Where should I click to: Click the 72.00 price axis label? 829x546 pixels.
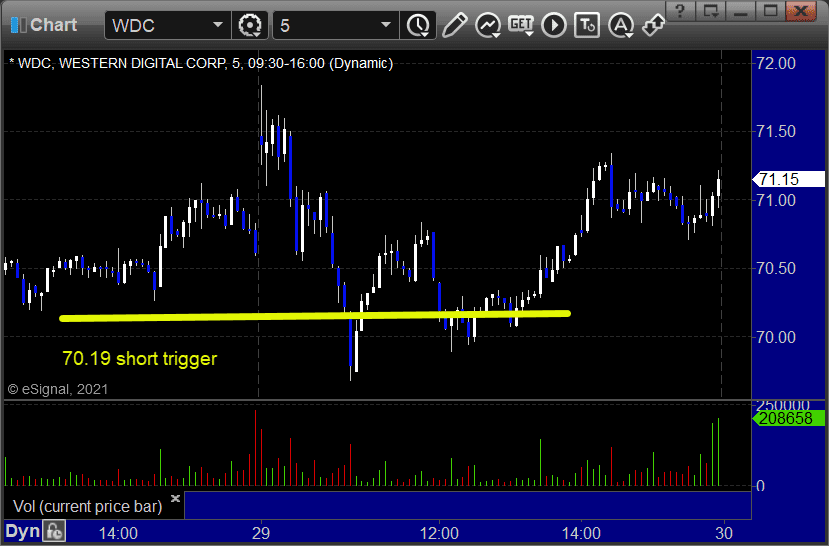tap(776, 63)
